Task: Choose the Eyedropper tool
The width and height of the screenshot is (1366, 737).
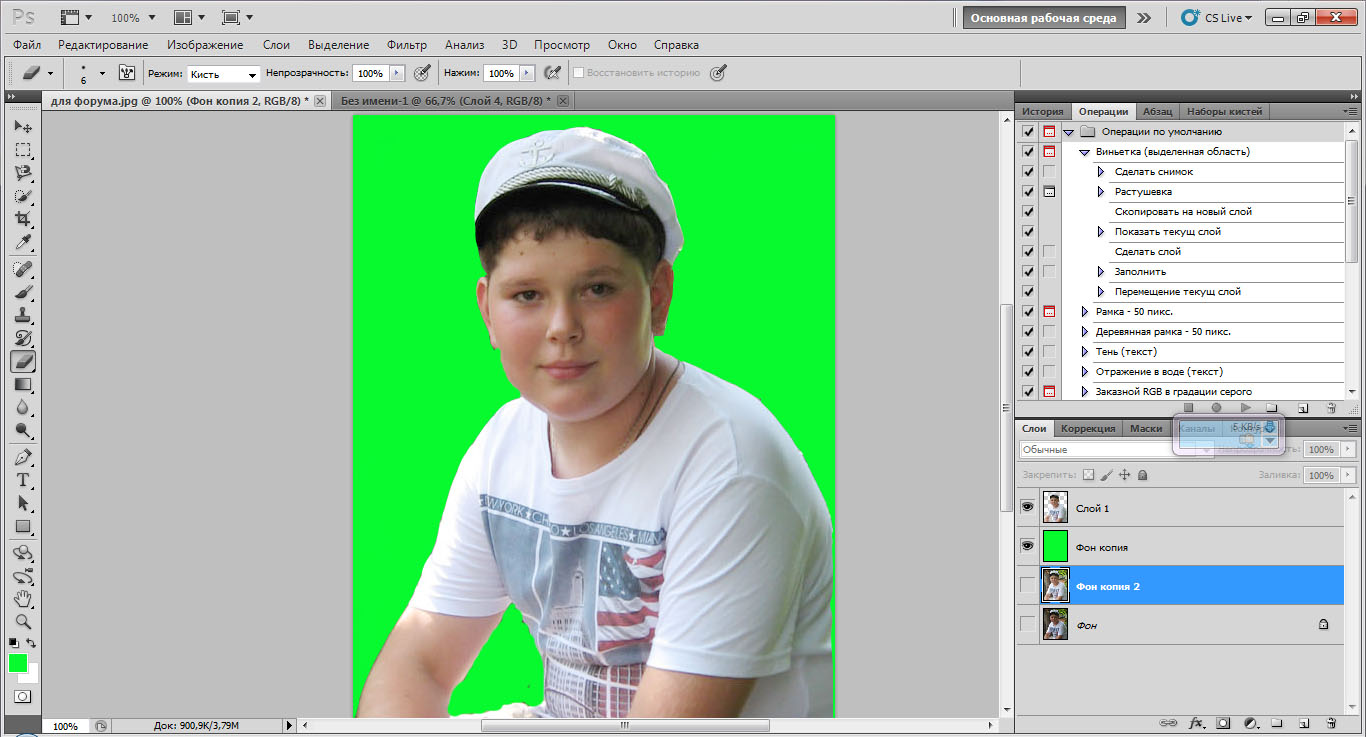Action: click(23, 243)
